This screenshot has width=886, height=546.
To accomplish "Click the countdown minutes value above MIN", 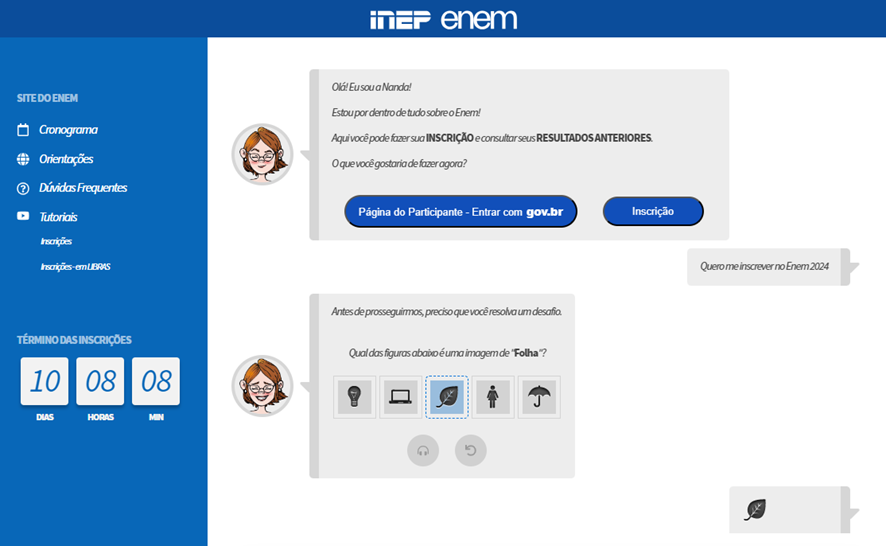I will pyautogui.click(x=156, y=381).
